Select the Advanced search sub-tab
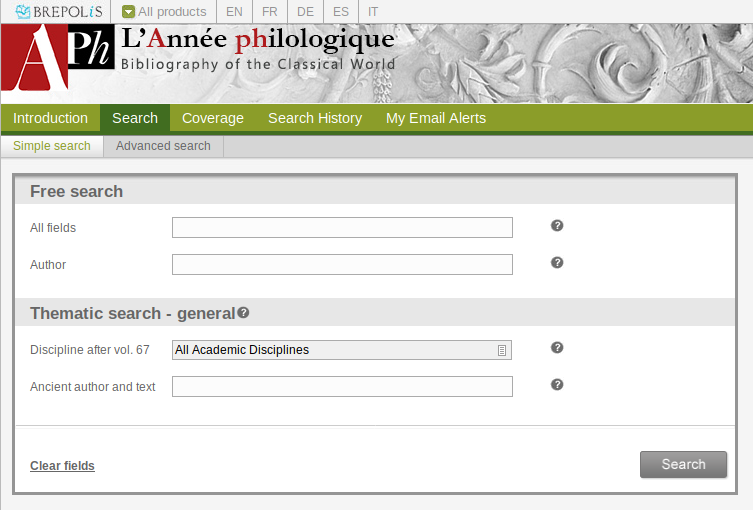 coord(163,146)
